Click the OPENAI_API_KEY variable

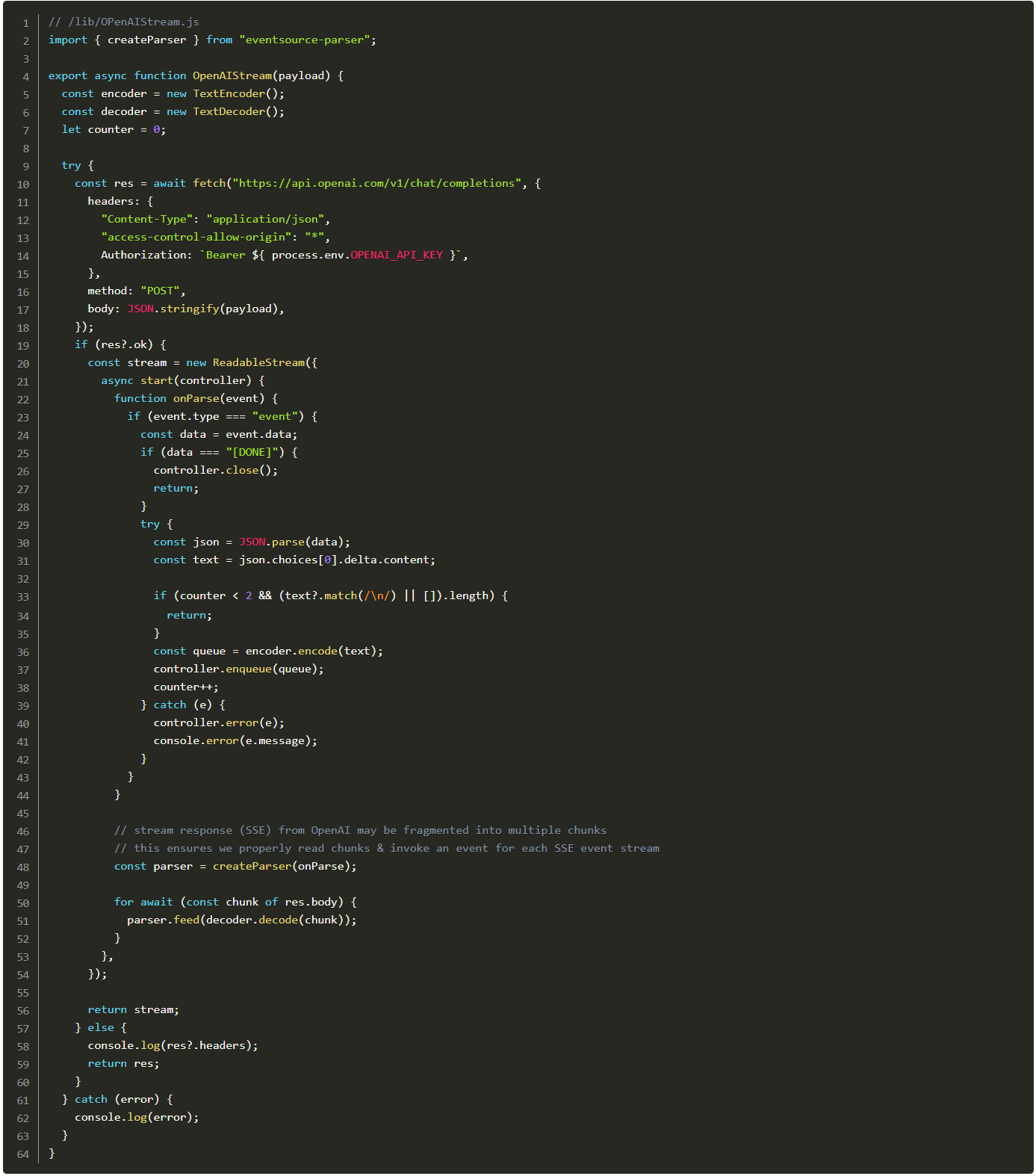[x=397, y=255]
